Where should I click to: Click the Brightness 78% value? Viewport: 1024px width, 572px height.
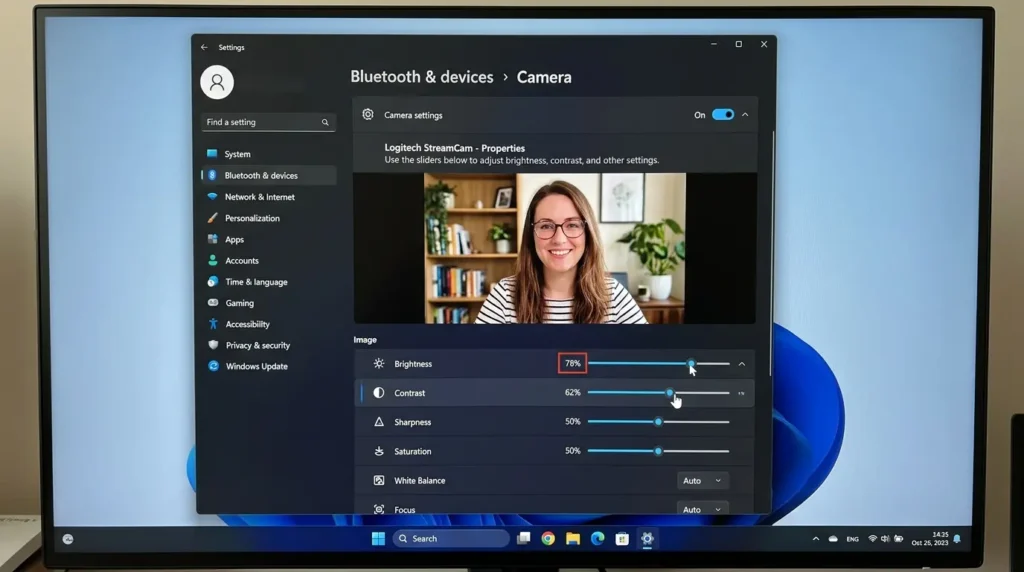[x=573, y=364]
